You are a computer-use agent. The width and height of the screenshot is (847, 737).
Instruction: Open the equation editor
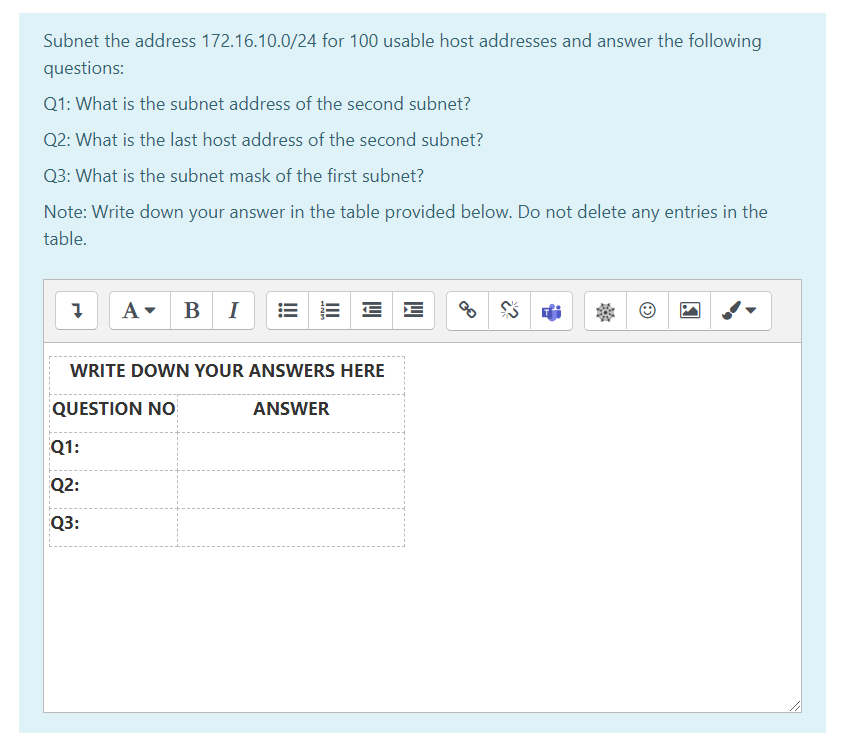tap(604, 311)
